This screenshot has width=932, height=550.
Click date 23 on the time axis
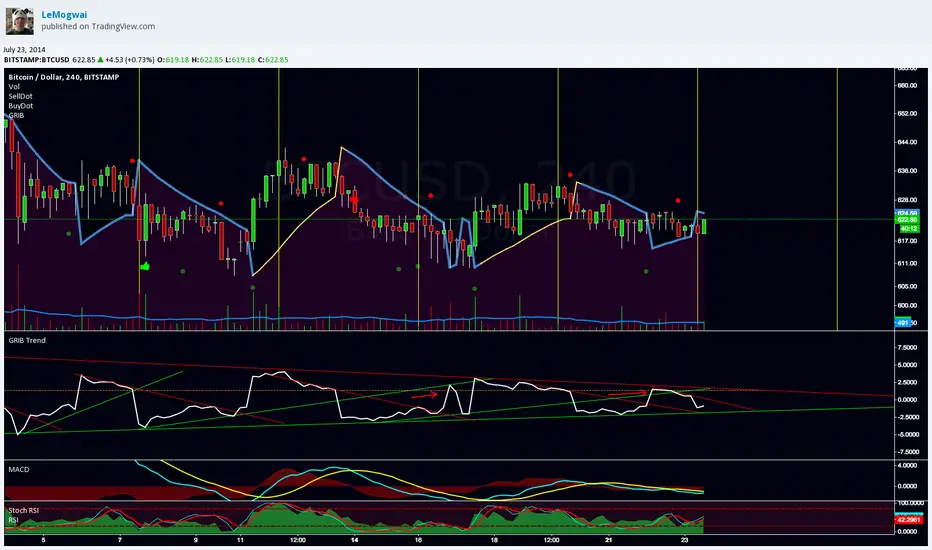pyautogui.click(x=684, y=540)
